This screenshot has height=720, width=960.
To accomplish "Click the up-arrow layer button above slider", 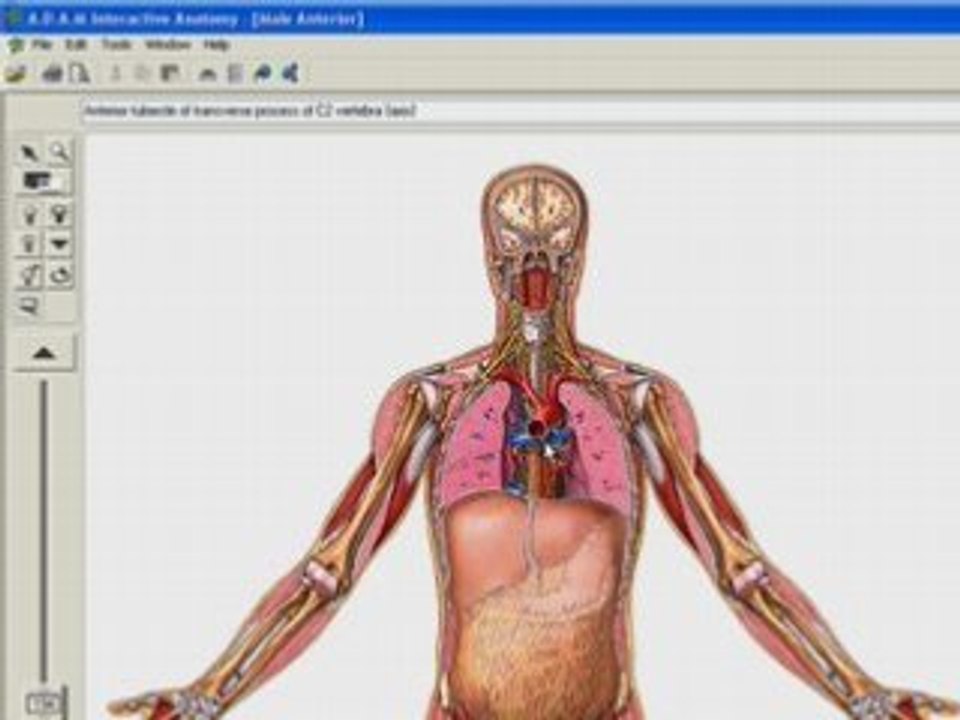I will 43,353.
